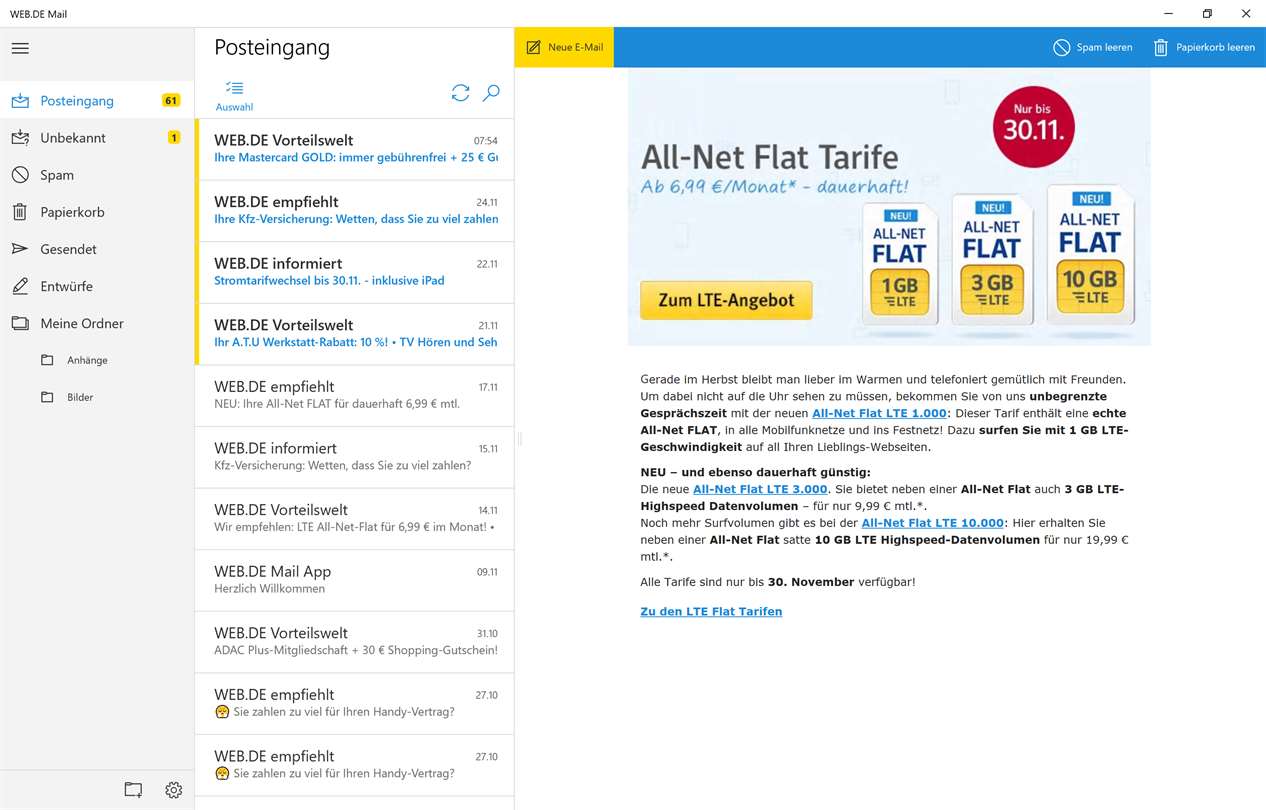Select the Unbekannt folder

click(x=73, y=138)
